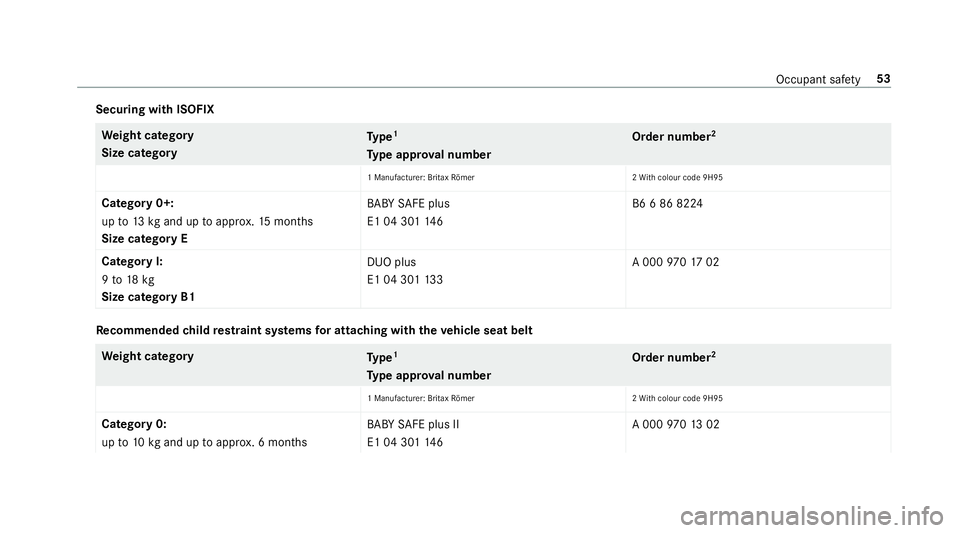Viewport: 960px width, 533px height.
Task: Select the 'BABY SAFE plus II' entry
Action: [413, 424]
